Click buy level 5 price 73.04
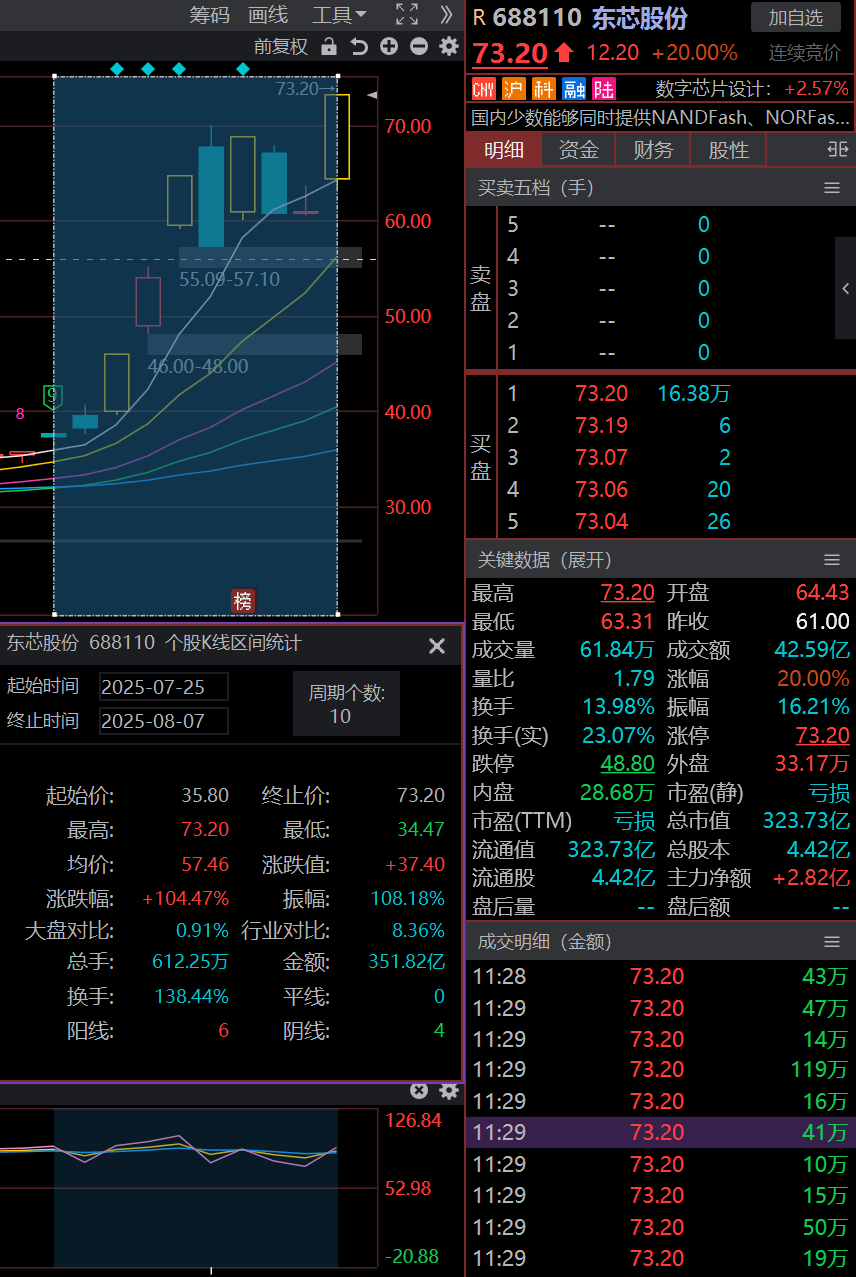 [602, 522]
